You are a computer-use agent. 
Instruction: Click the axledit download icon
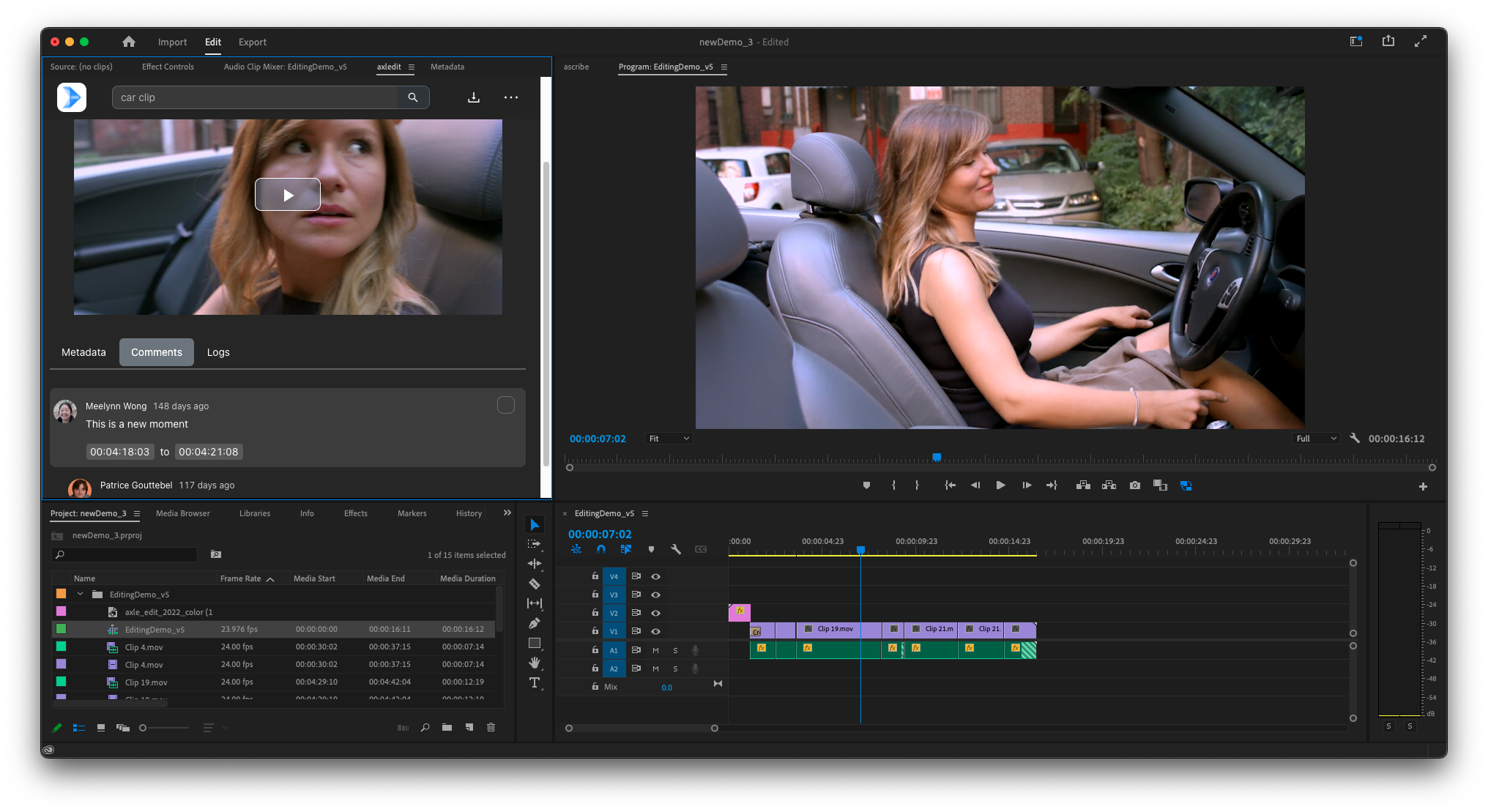(474, 97)
